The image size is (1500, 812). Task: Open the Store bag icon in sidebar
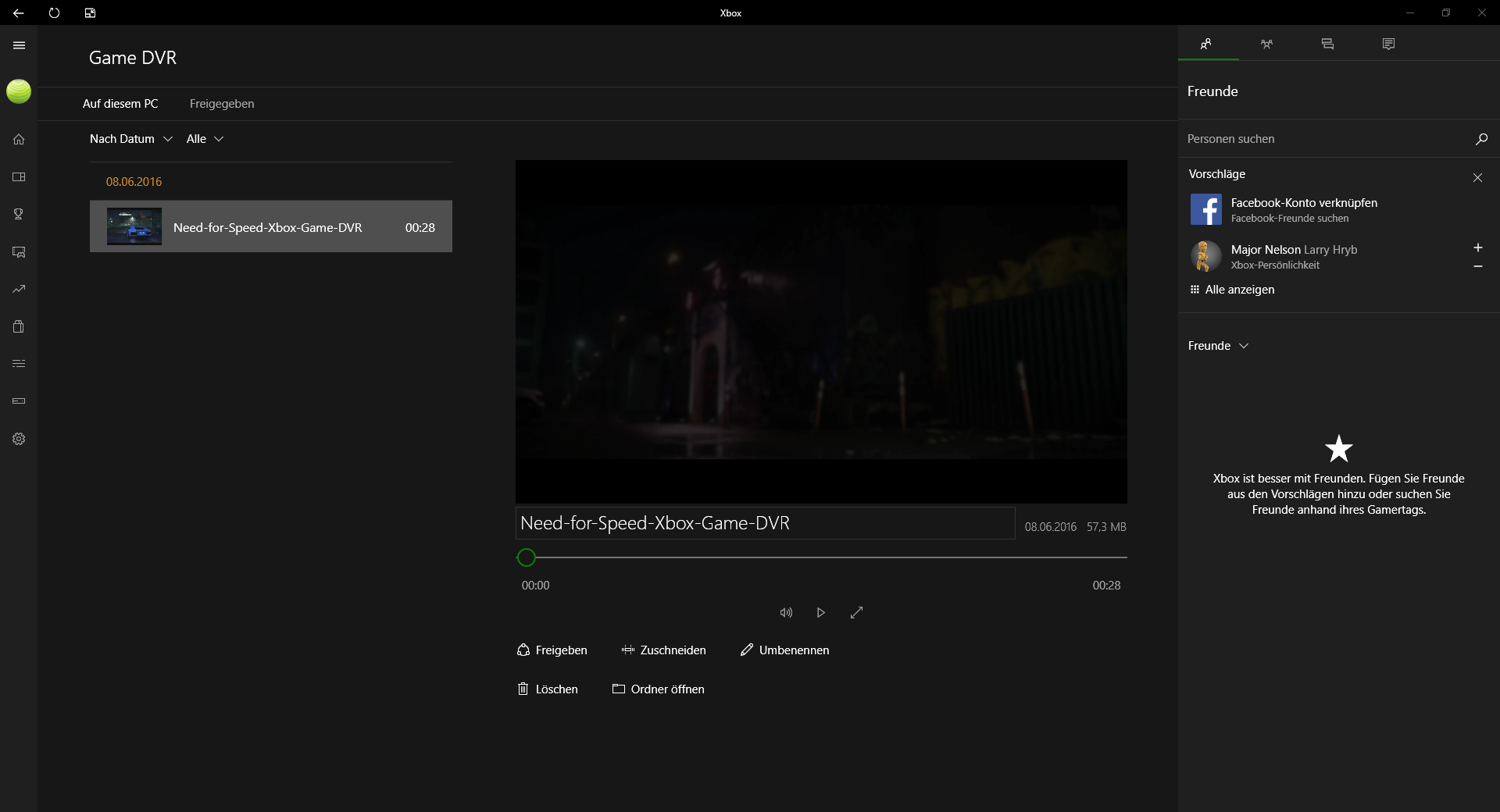[19, 326]
